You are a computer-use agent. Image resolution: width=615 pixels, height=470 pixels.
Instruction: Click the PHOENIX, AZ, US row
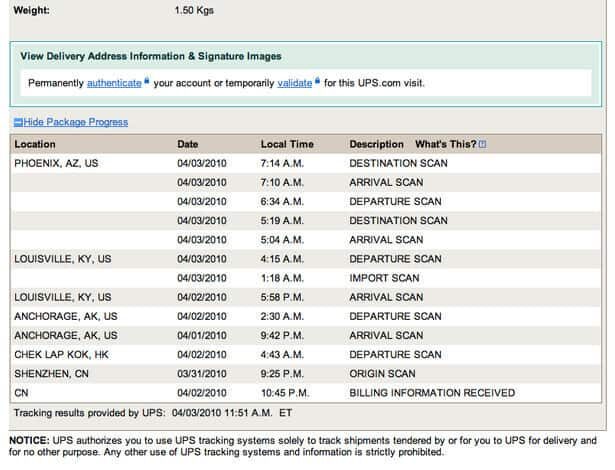pos(306,163)
